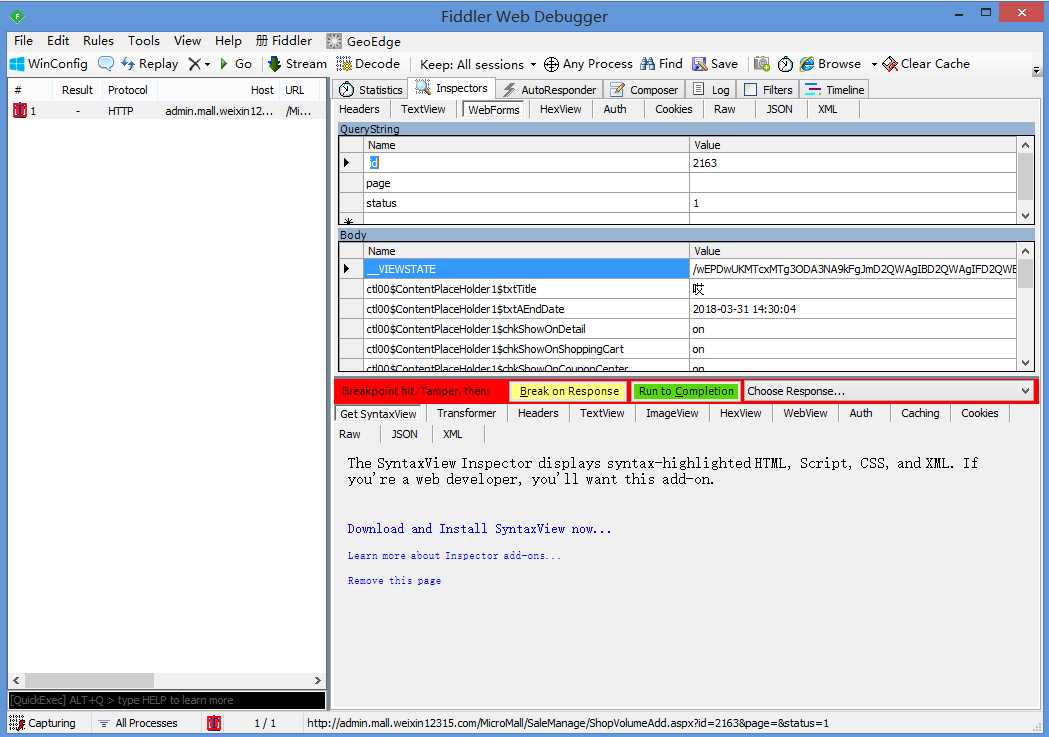The image size is (1049, 737).
Task: Open Remove sessions dropdown arrow
Action: tap(207, 64)
